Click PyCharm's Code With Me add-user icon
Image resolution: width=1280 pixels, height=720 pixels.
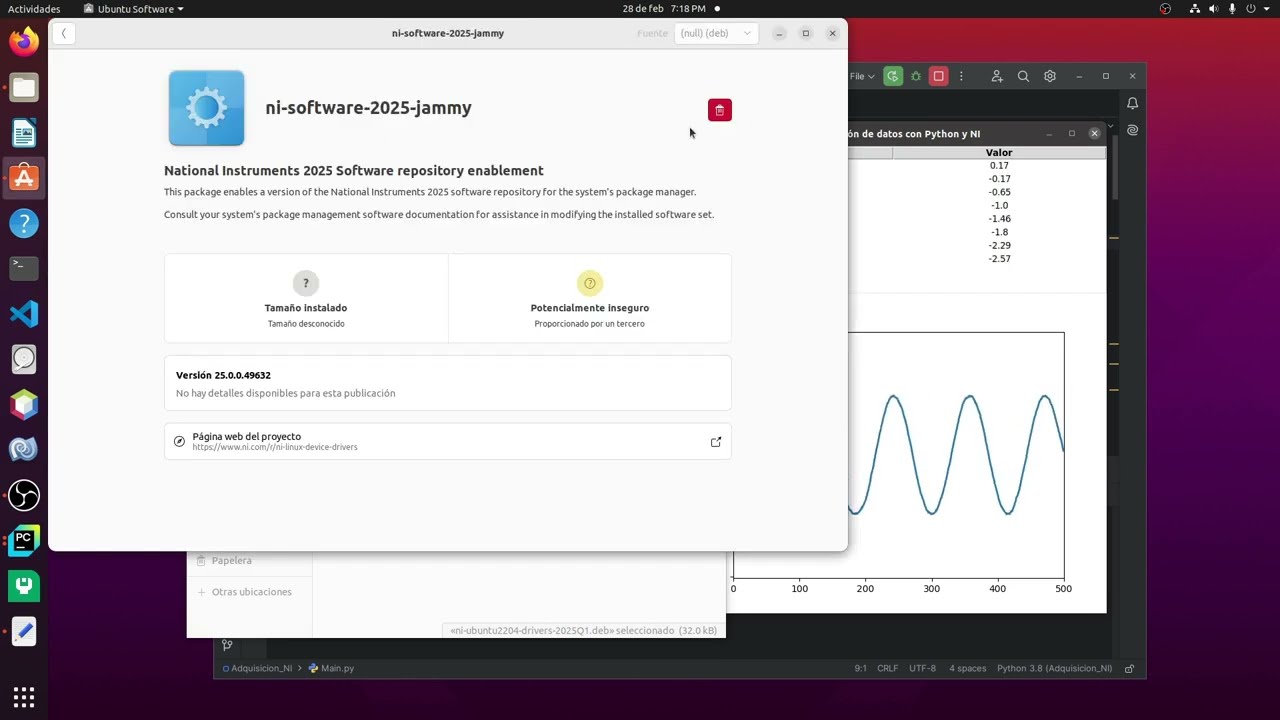tap(997, 76)
